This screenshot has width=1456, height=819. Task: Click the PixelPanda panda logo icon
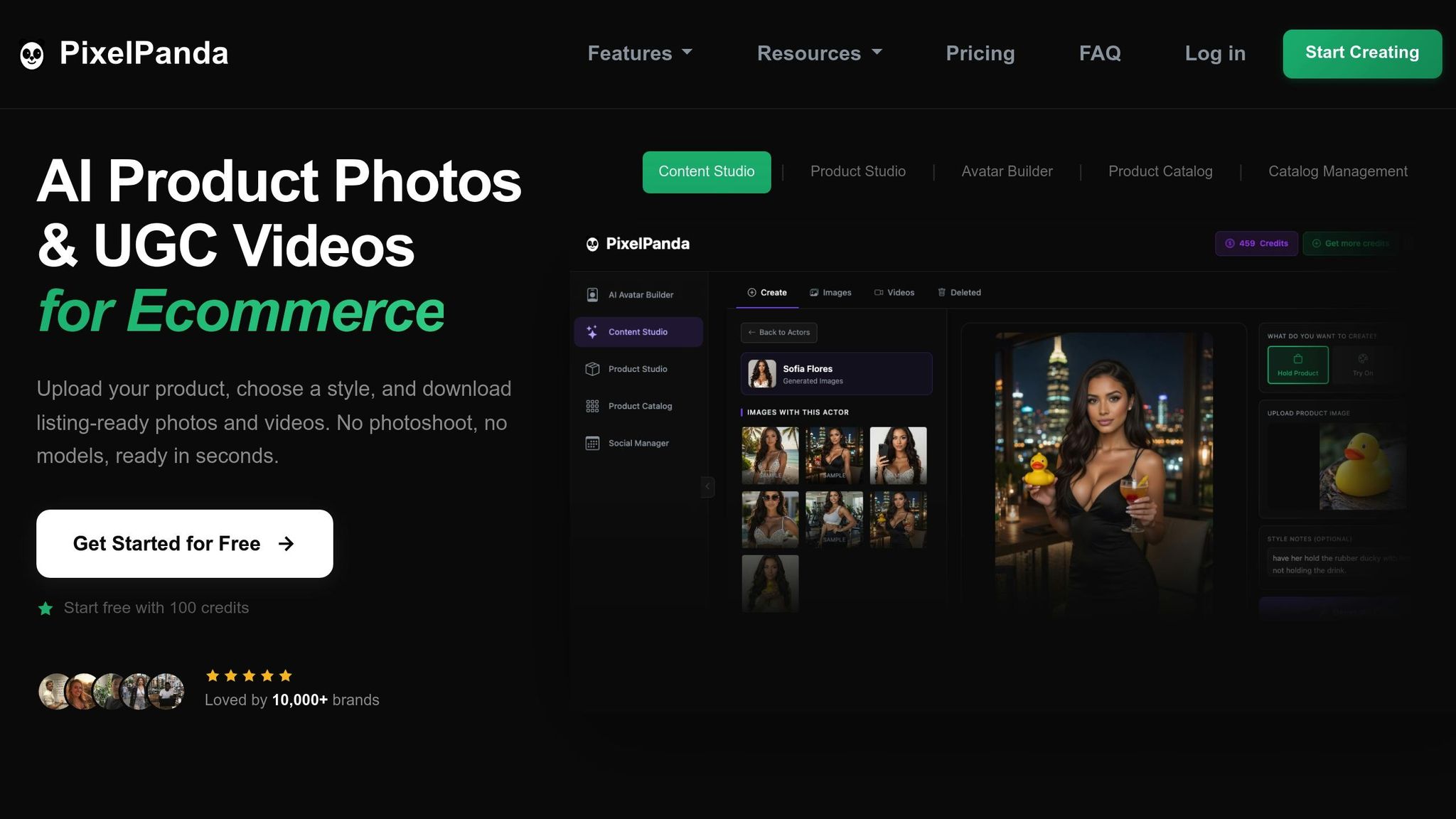click(32, 55)
